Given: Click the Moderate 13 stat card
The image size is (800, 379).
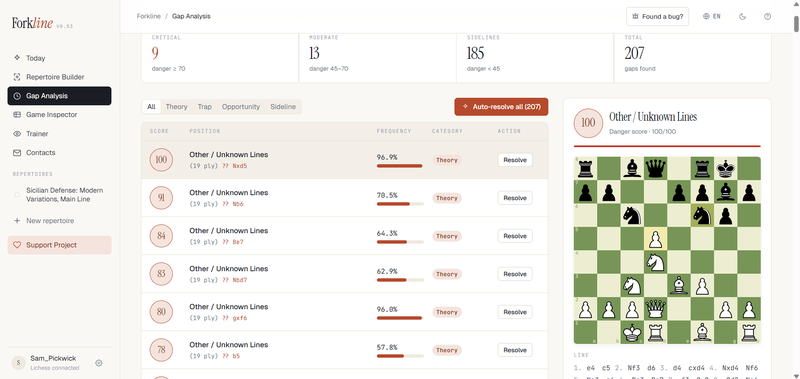Looking at the screenshot, I should 378,57.
